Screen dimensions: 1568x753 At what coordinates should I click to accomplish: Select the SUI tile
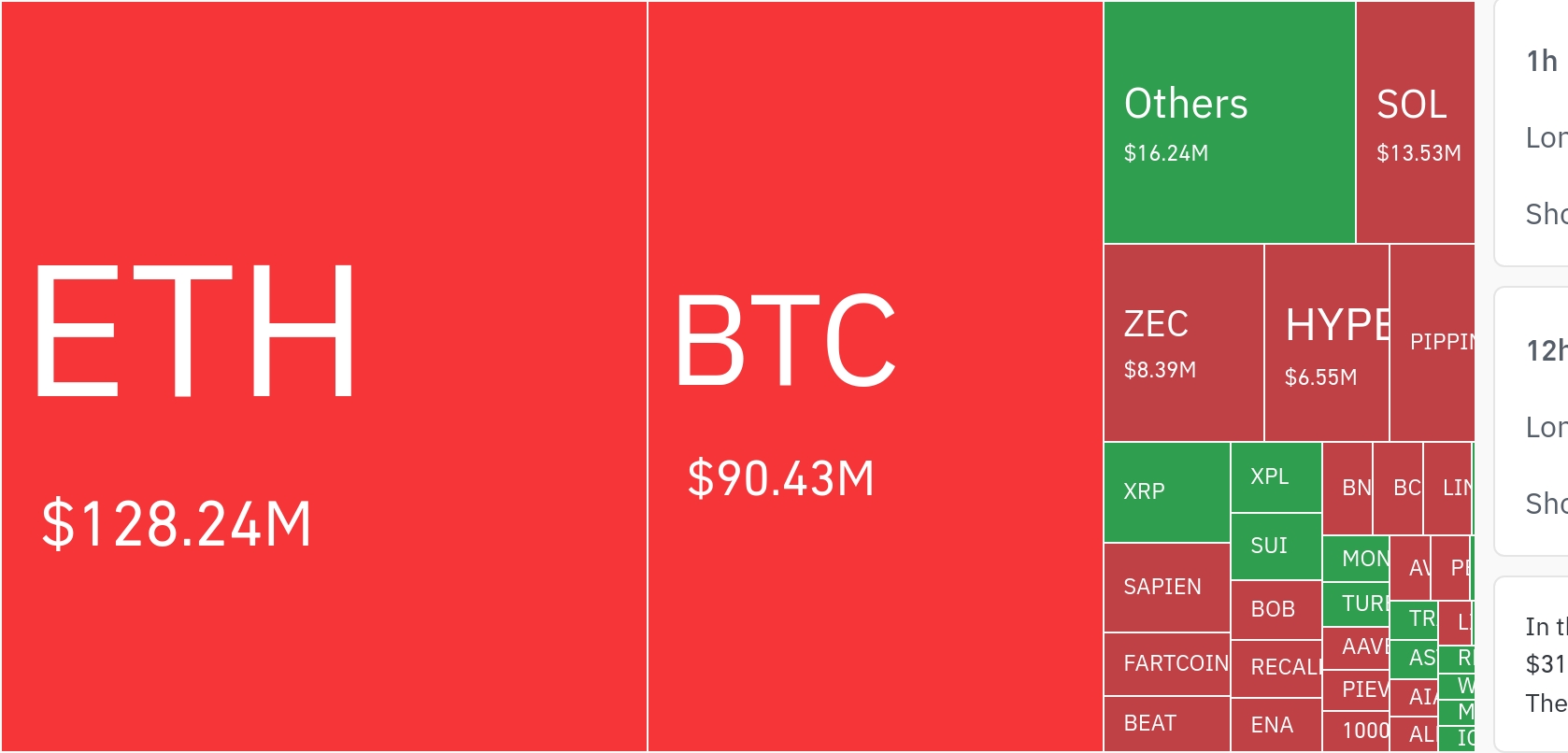coord(1276,546)
